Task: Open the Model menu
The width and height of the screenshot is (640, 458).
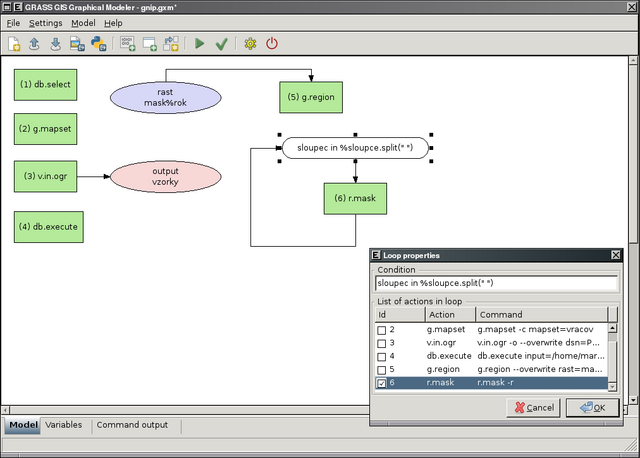Action: point(83,22)
